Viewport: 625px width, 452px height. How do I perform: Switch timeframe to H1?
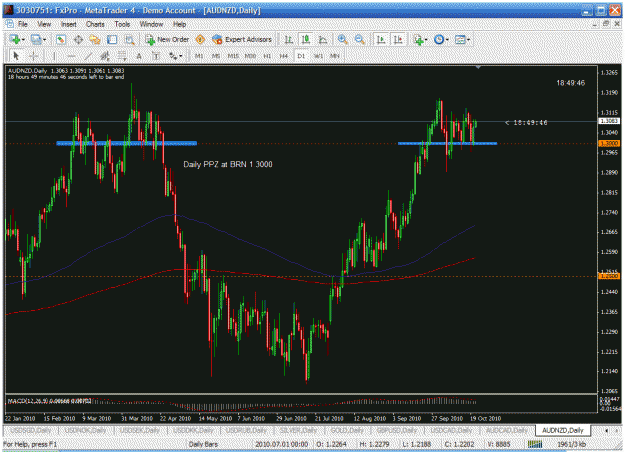pyautogui.click(x=267, y=56)
